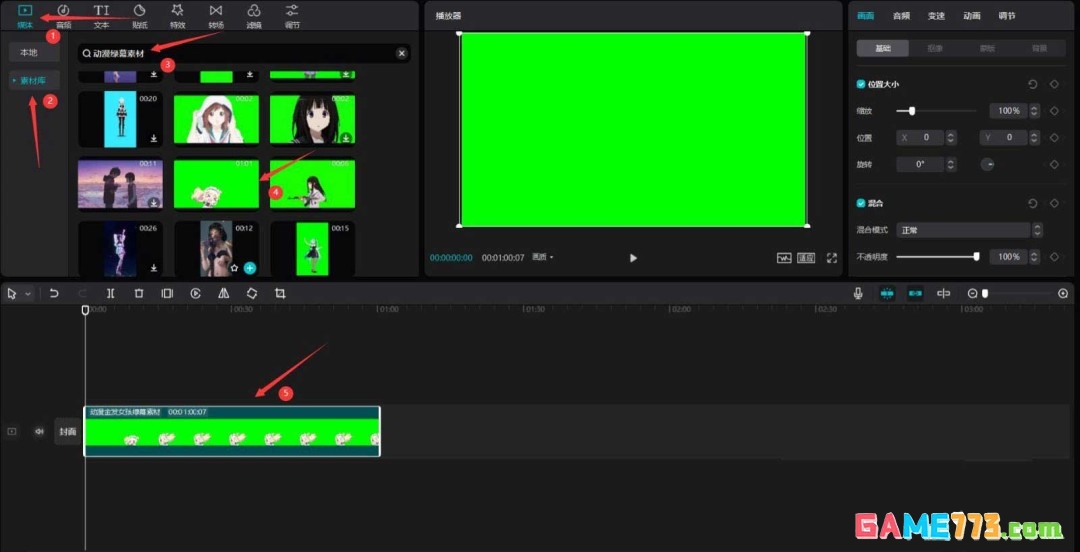
Task: Expand the 画质 quality dropdown in player
Action: click(x=543, y=258)
